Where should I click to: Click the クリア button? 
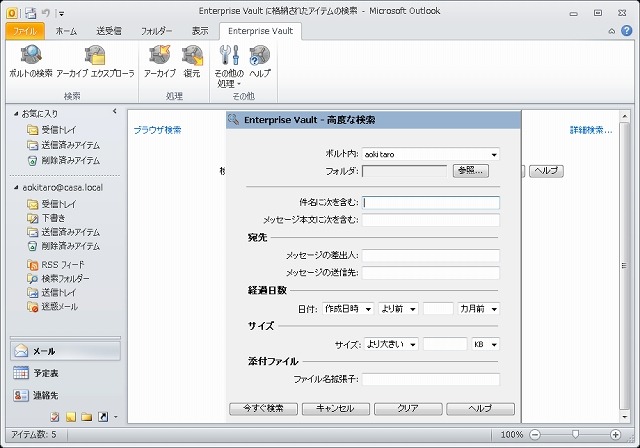point(408,408)
